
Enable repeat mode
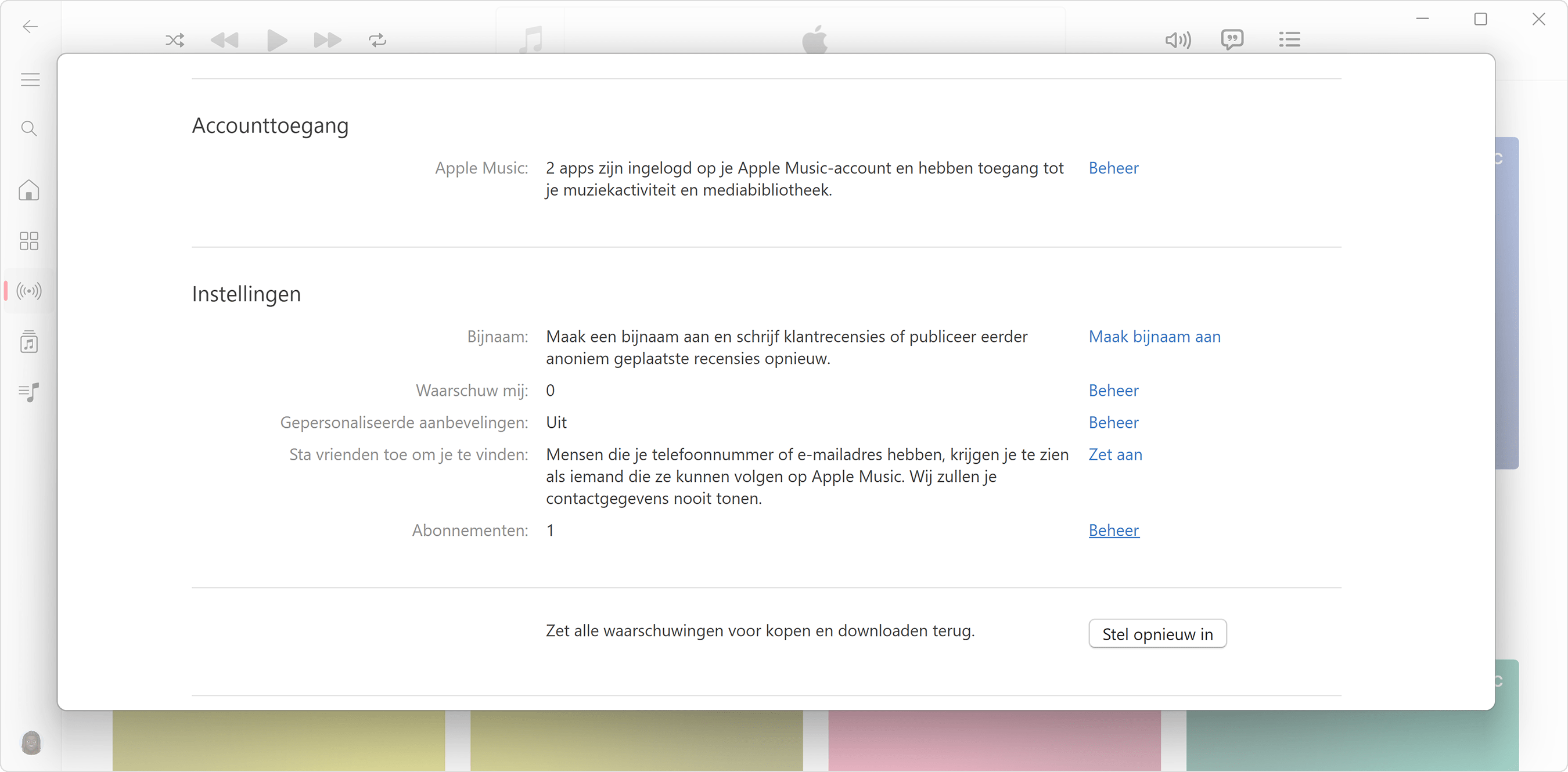[x=377, y=40]
